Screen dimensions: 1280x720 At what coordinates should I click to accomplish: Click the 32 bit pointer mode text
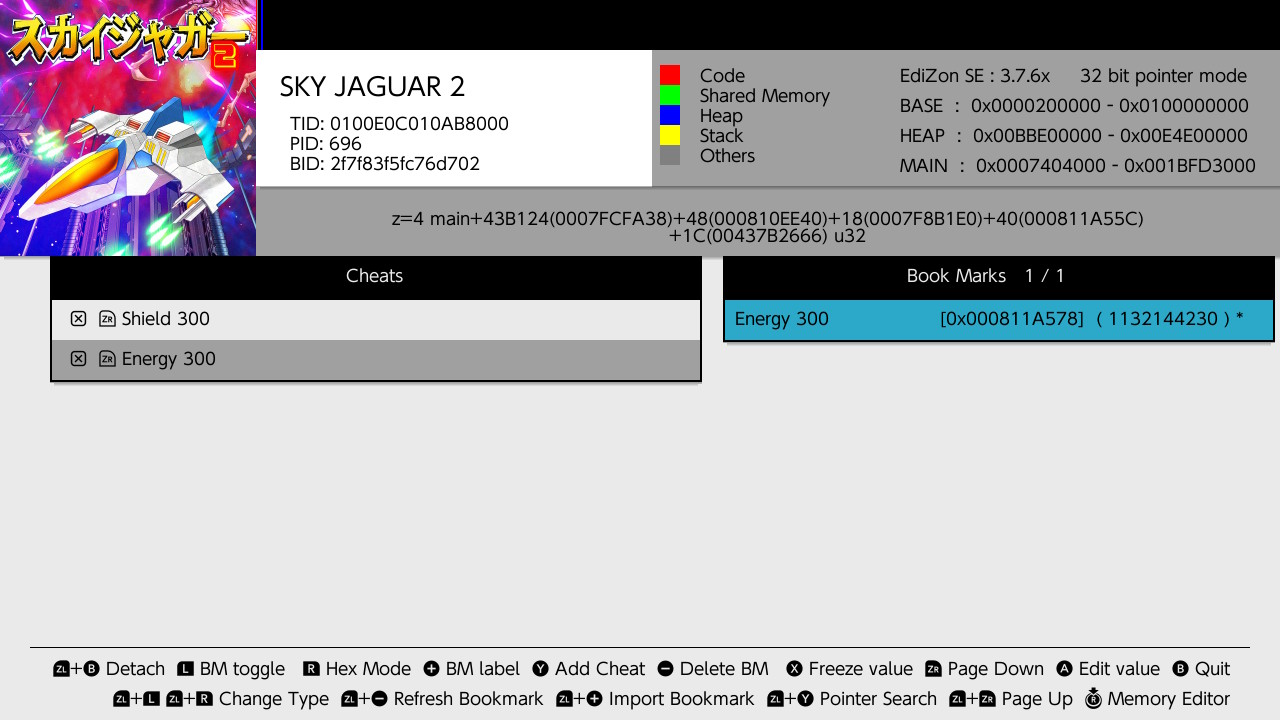[1163, 76]
